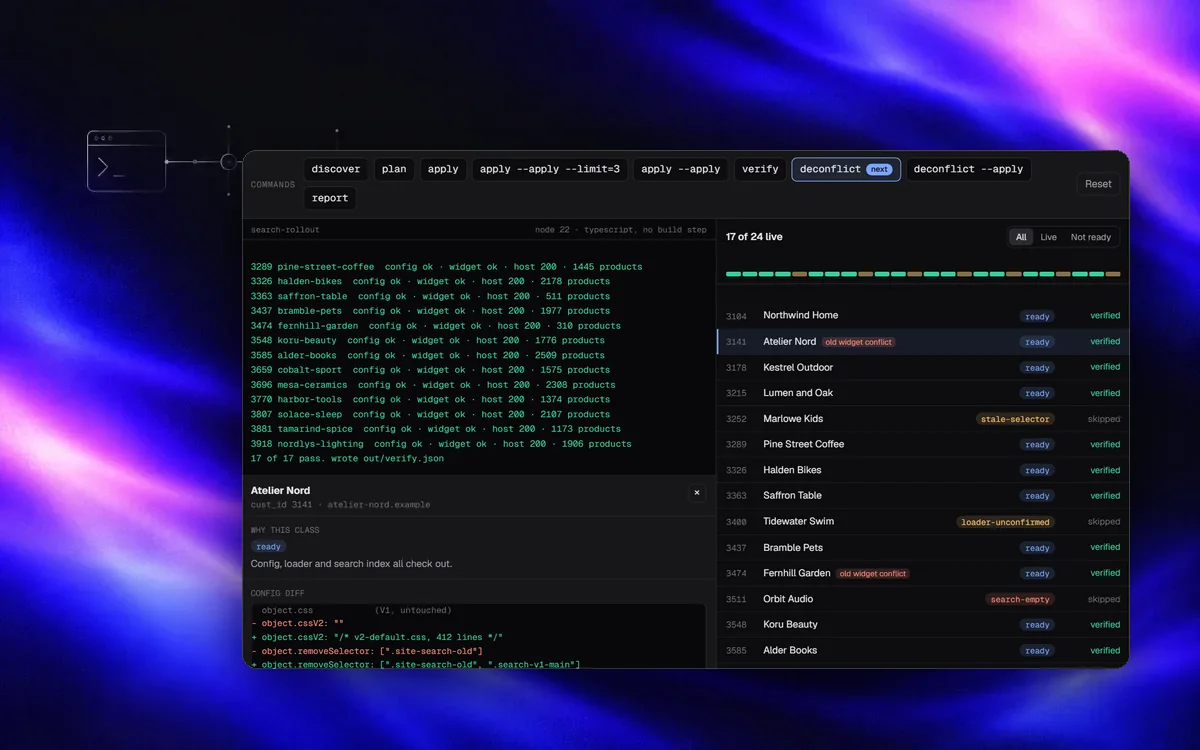Switch to the Live filter tab
This screenshot has width=1200, height=750.
point(1048,237)
